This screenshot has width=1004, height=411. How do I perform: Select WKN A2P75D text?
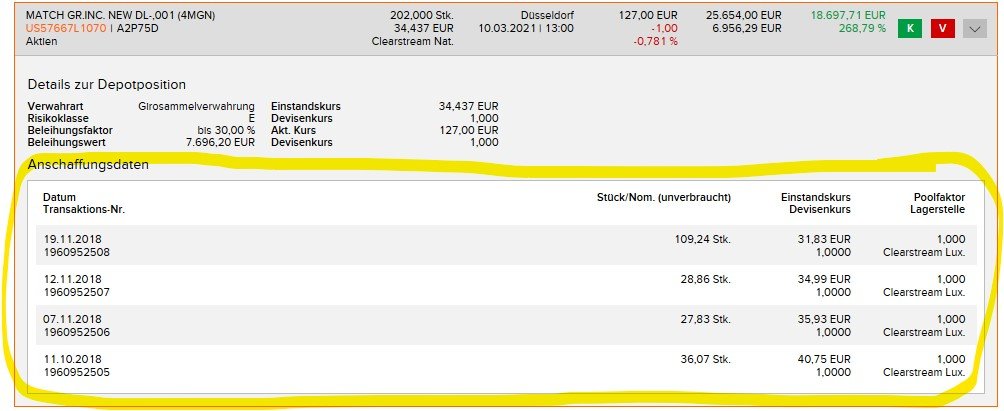pyautogui.click(x=140, y=28)
